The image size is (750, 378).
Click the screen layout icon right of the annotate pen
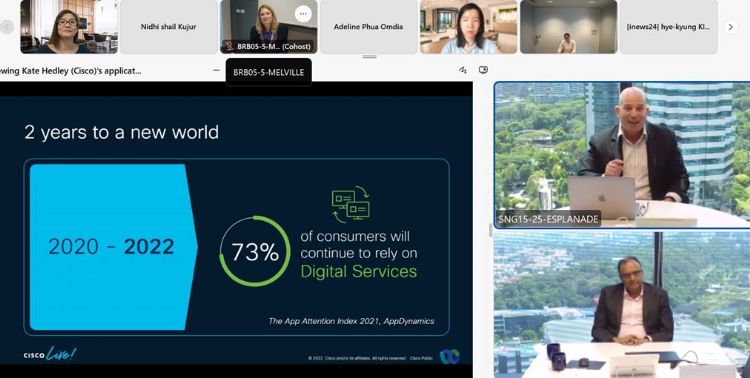(x=484, y=70)
